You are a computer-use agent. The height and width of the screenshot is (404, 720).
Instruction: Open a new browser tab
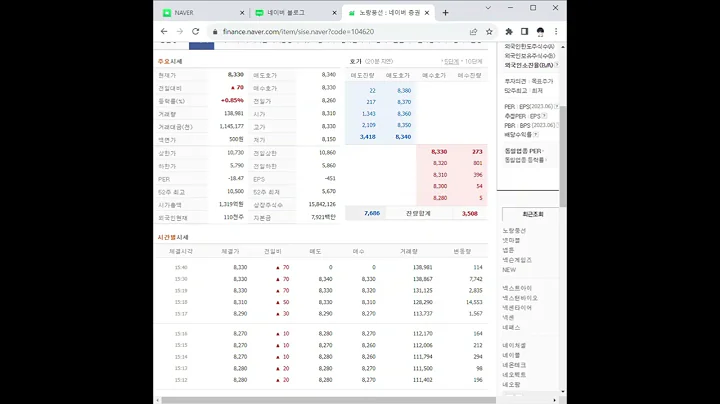pyautogui.click(x=445, y=13)
